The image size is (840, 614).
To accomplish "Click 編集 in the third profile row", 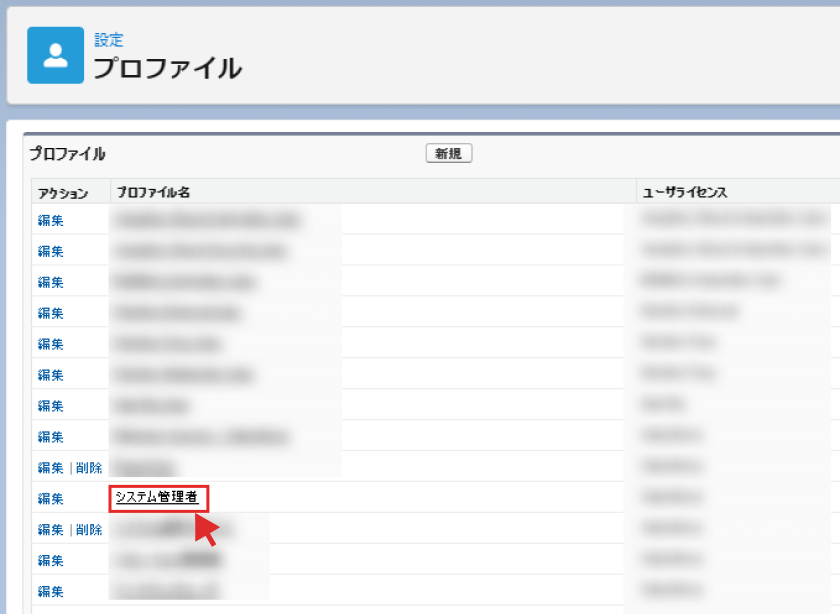I will [x=50, y=282].
